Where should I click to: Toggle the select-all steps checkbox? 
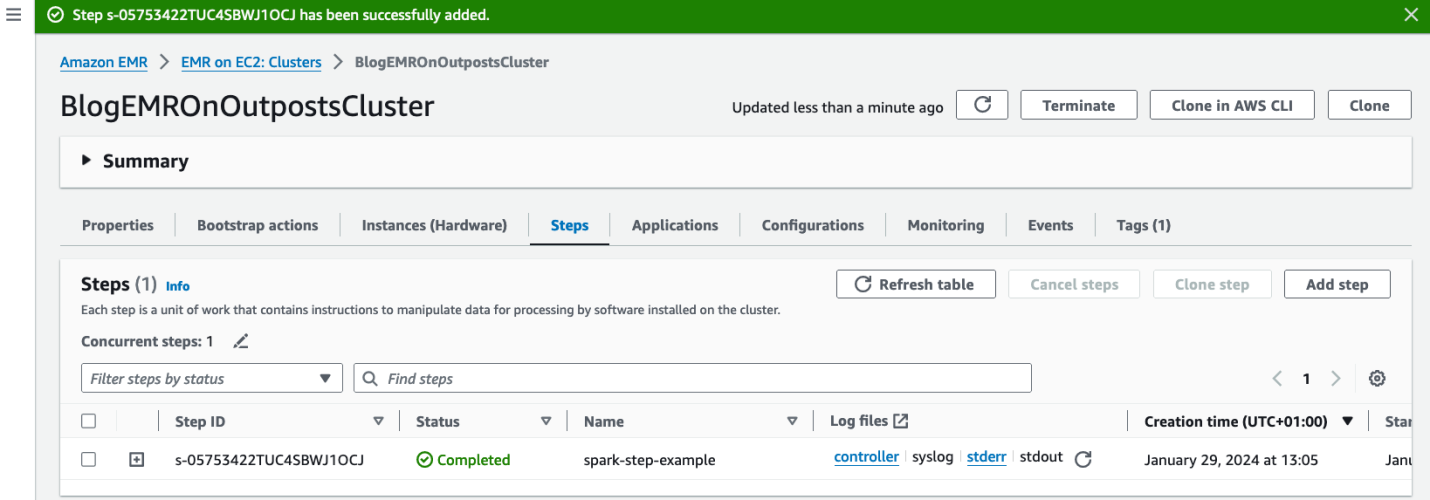[88, 421]
